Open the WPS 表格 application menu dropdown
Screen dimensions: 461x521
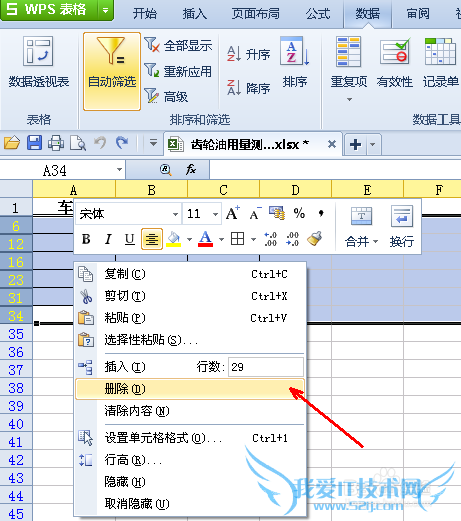[106, 10]
